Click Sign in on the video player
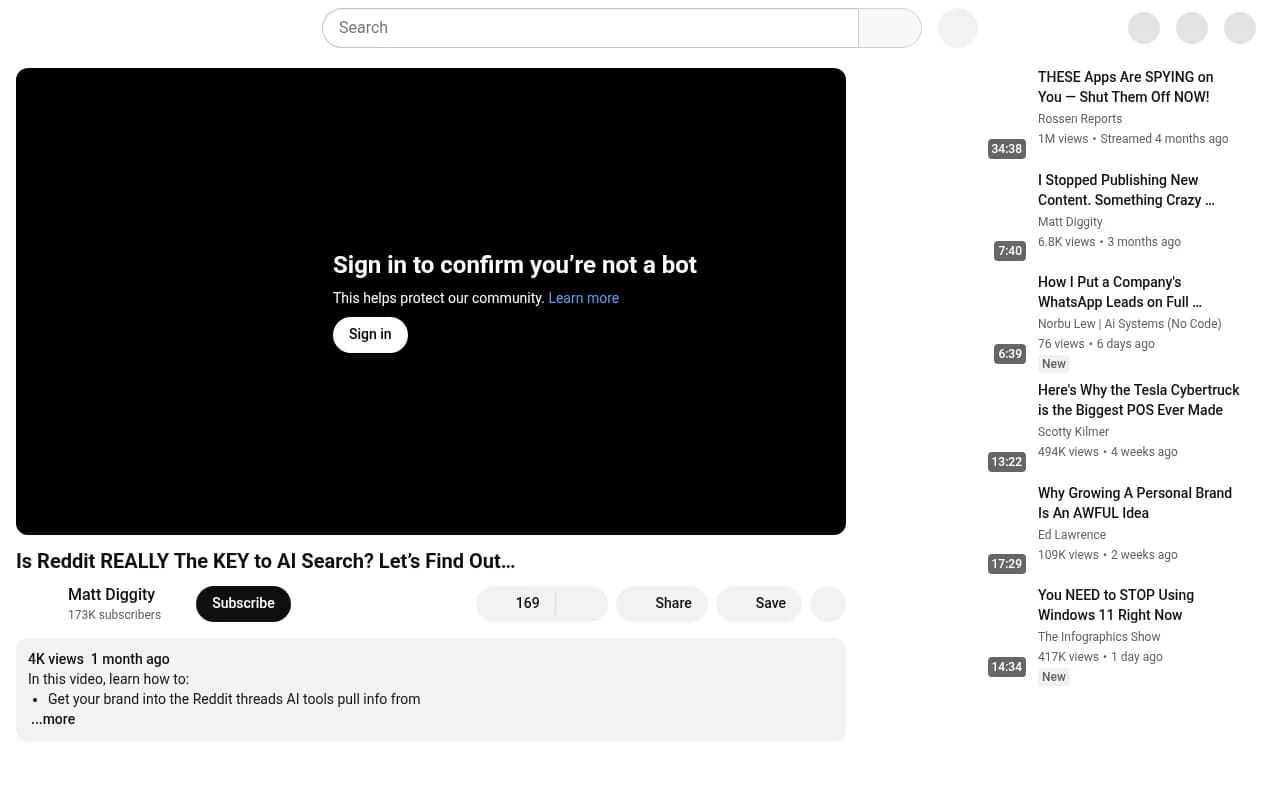Viewport: 1280px width, 800px height. tap(370, 335)
